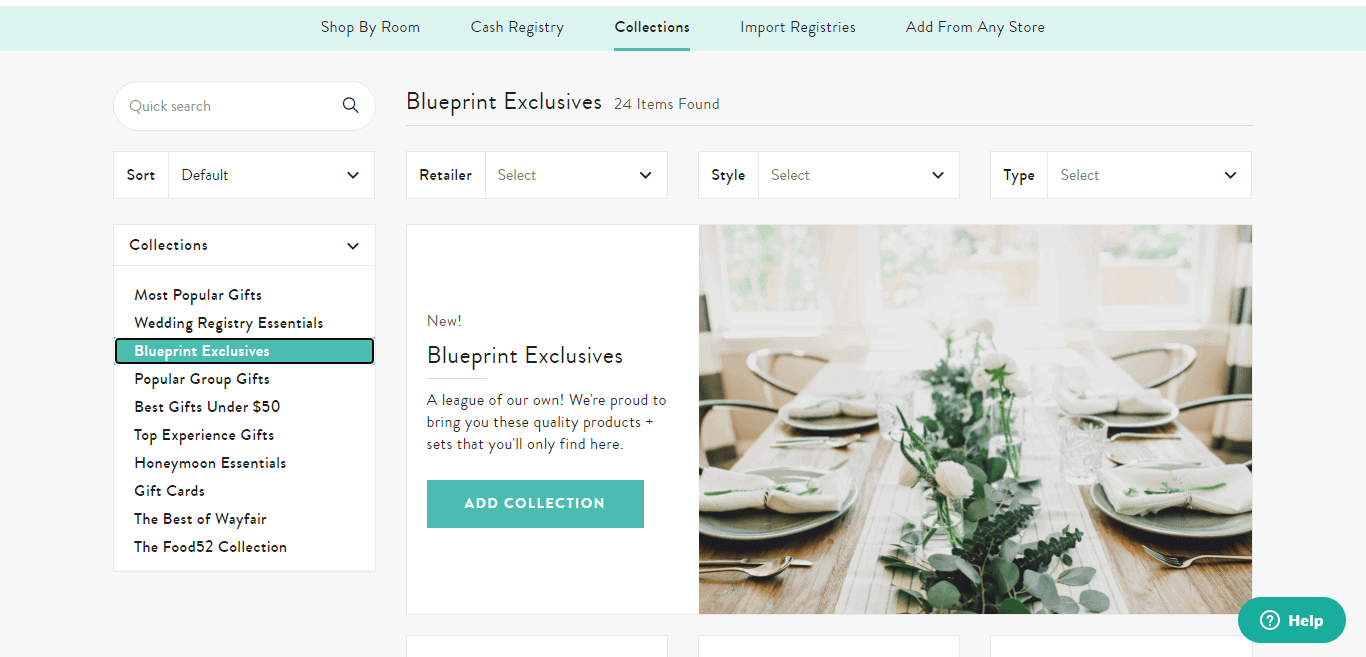The width and height of the screenshot is (1366, 657).
Task: Select Most Popular Gifts collection
Action: point(198,295)
